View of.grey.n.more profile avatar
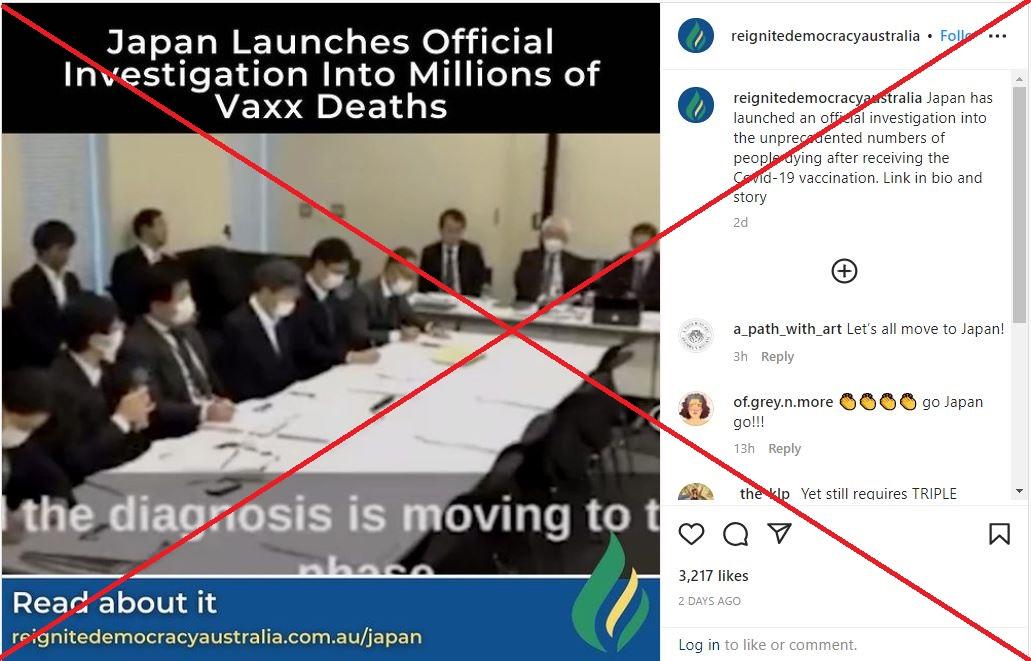 pyautogui.click(x=696, y=408)
